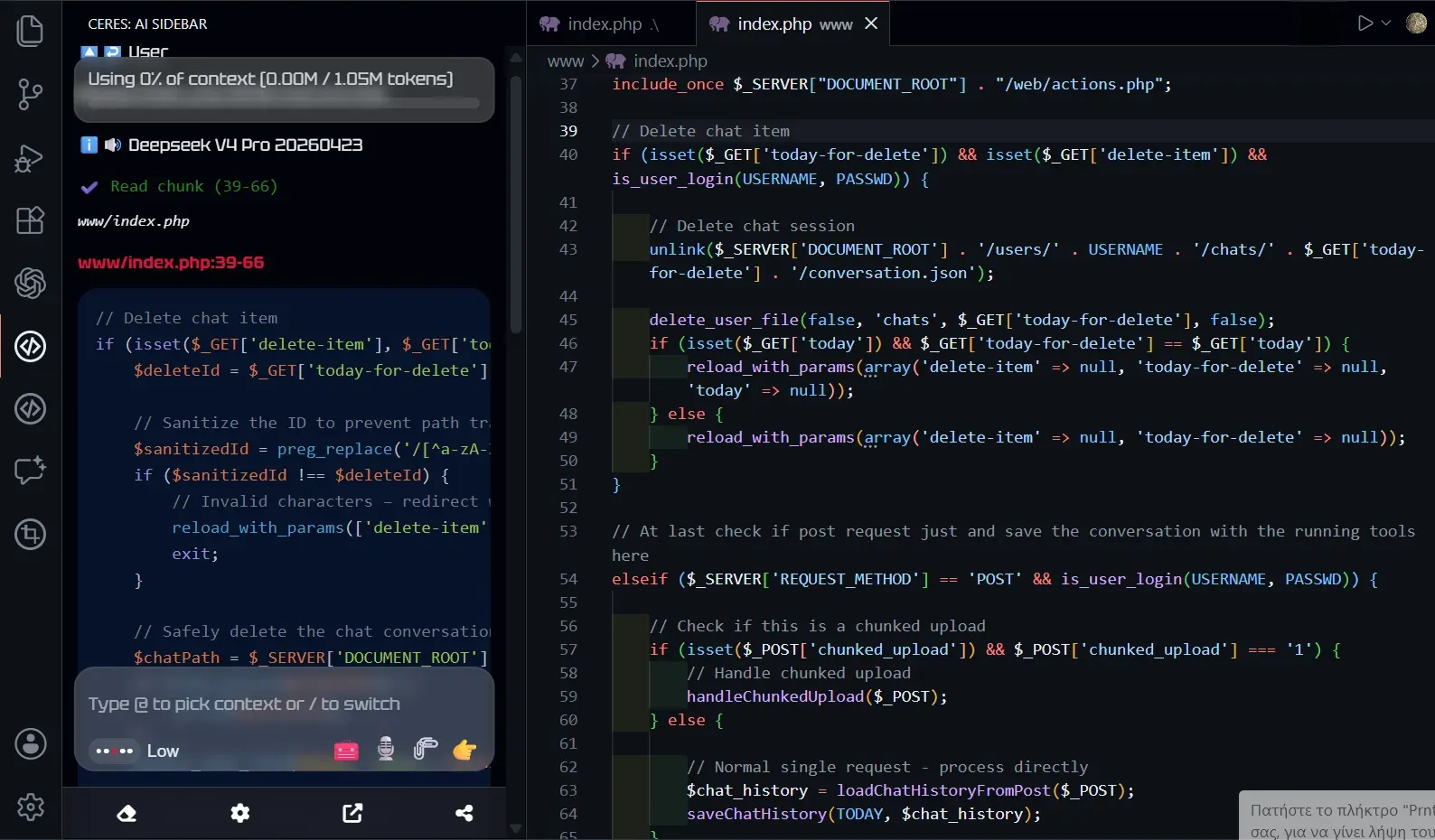Screen dimensions: 1435x840
Task: Click the up-arrow icon beside User
Action: 89,52
